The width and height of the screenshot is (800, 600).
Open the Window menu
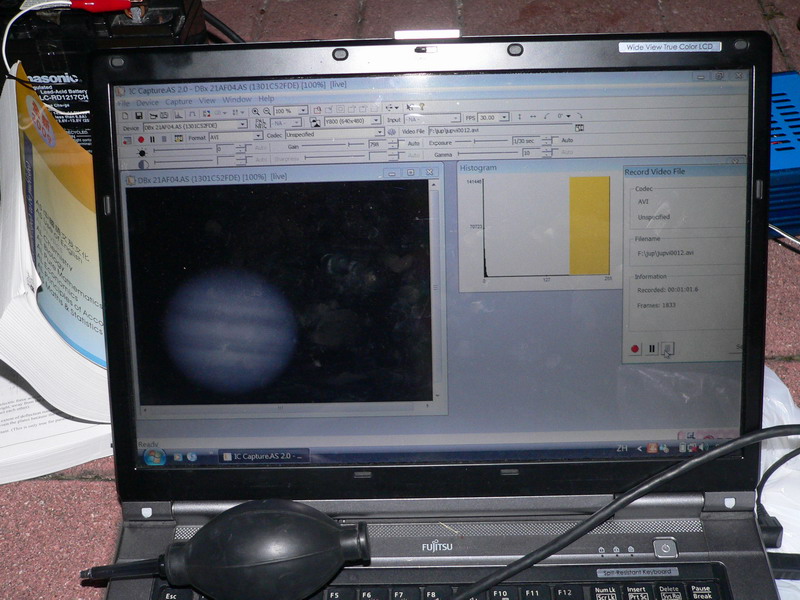point(237,100)
